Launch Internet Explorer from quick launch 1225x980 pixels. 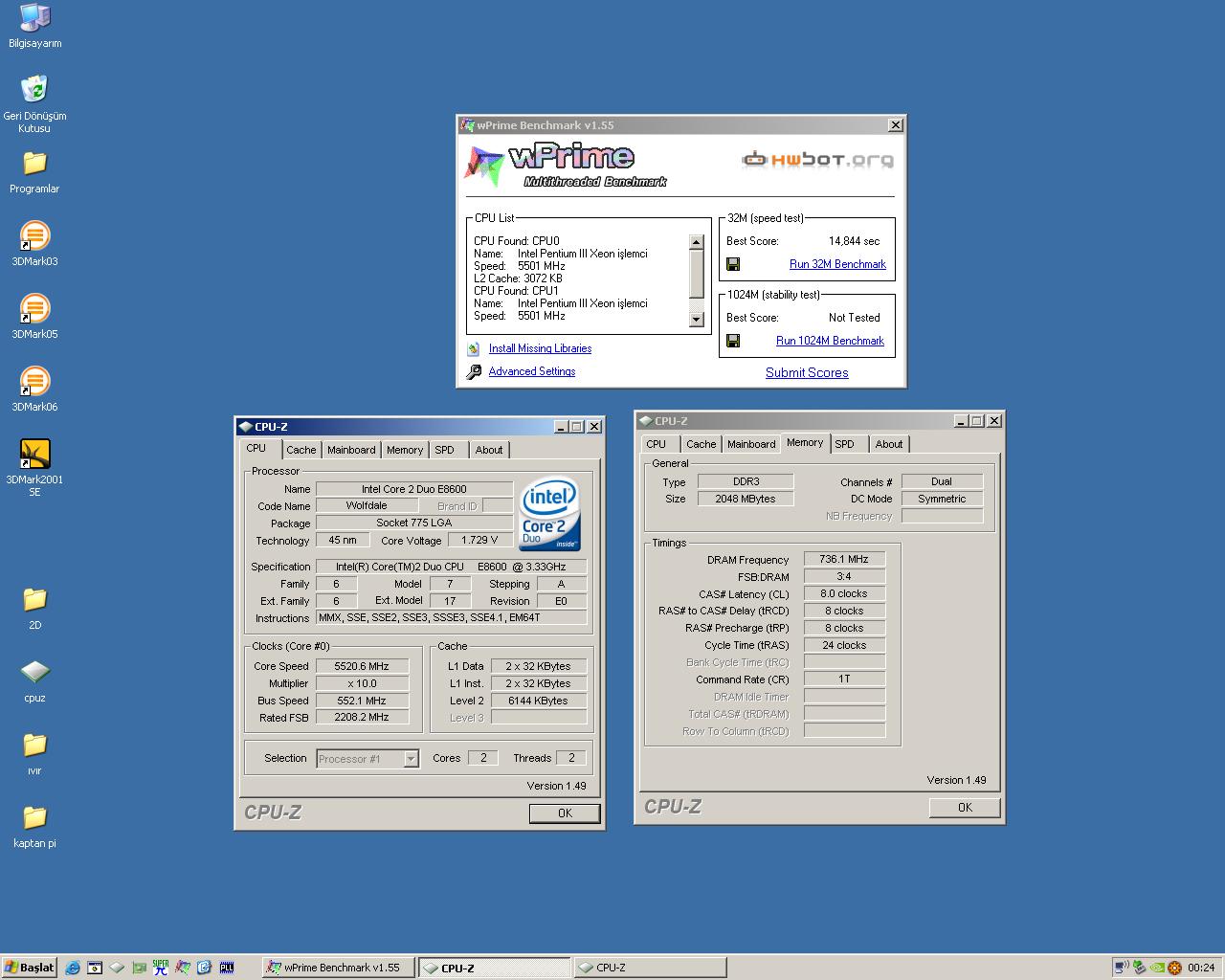pyautogui.click(x=73, y=968)
